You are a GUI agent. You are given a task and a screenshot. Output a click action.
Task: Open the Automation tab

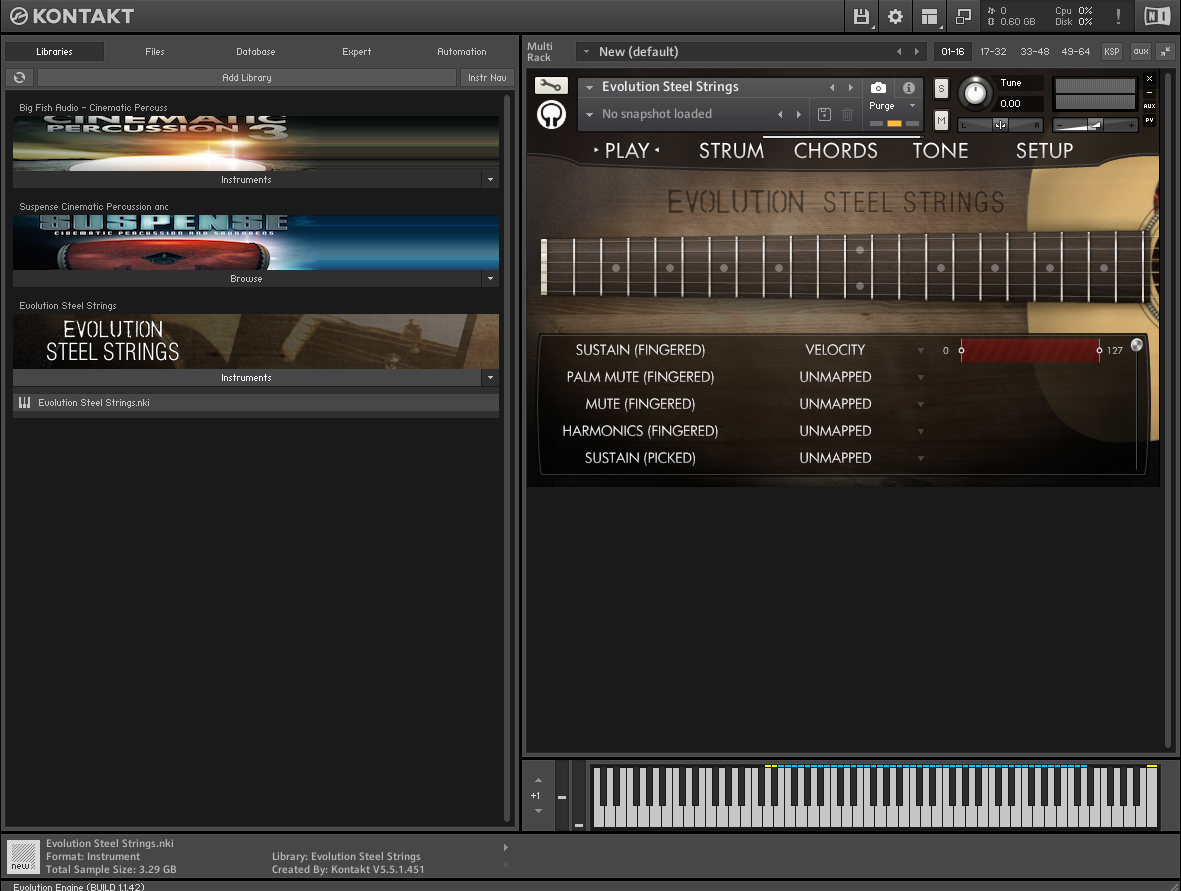pos(462,51)
